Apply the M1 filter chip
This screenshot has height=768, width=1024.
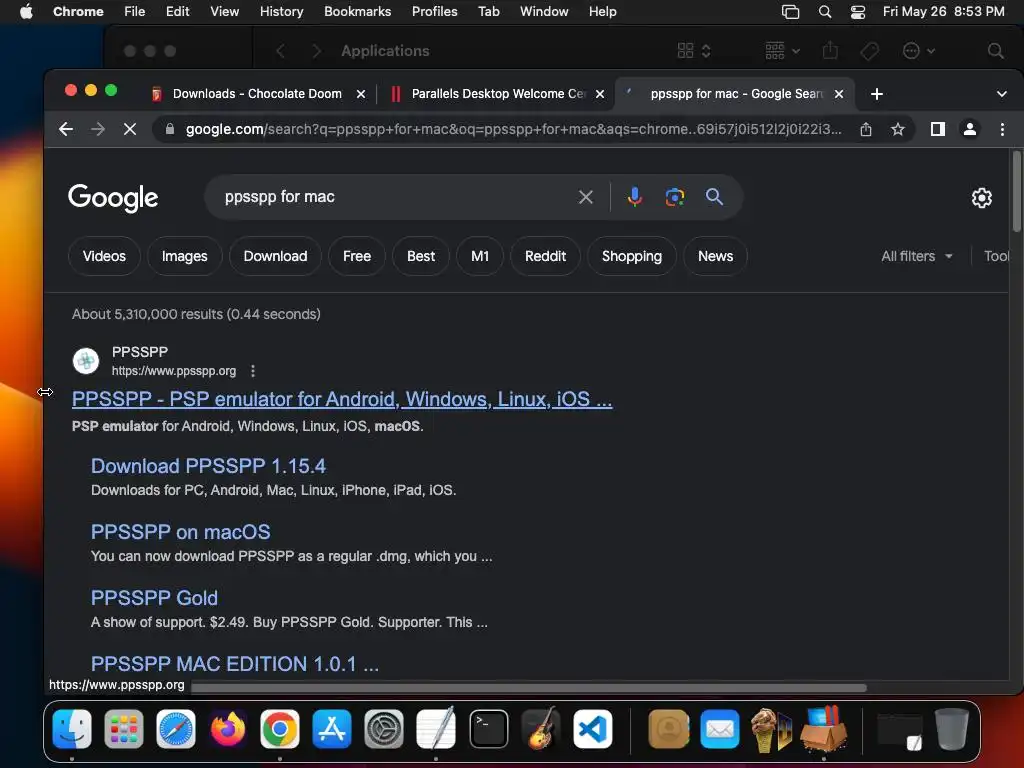(x=480, y=256)
